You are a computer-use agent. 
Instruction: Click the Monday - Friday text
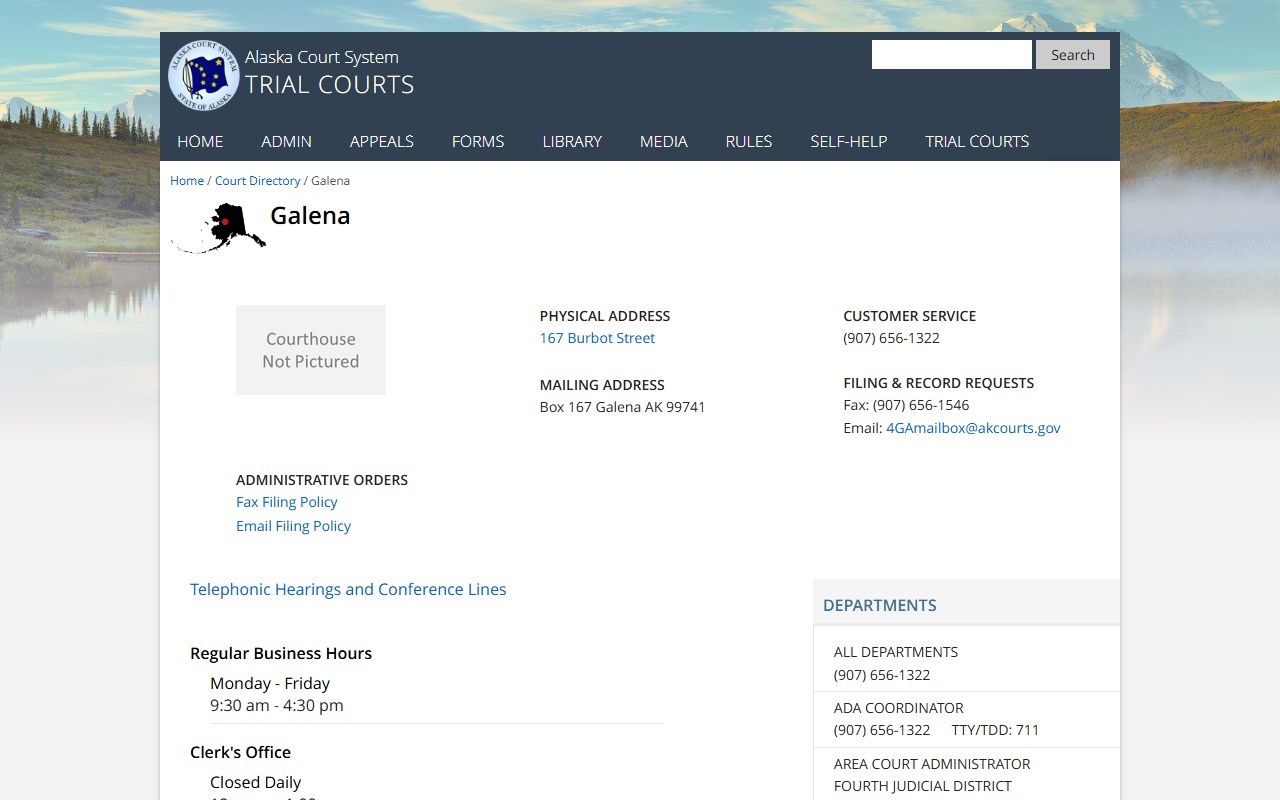(x=270, y=683)
